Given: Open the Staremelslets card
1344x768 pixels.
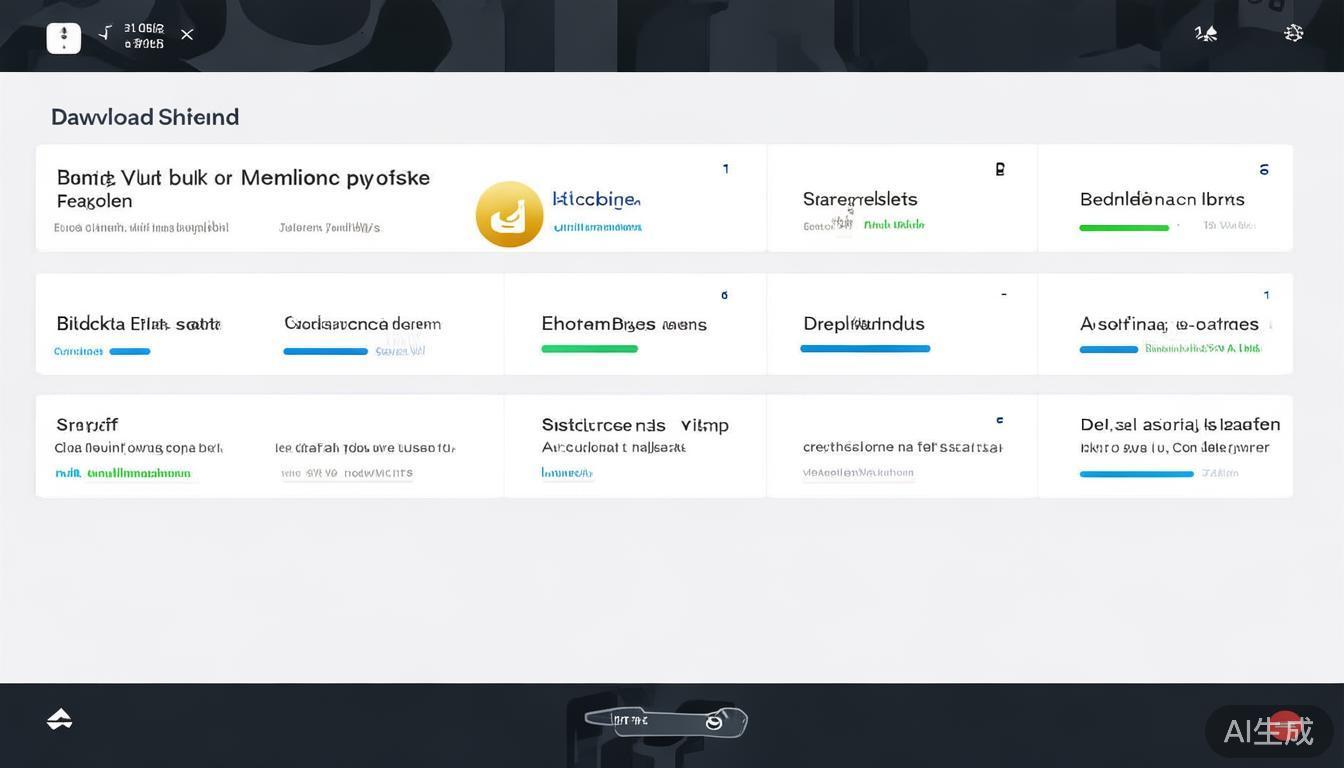Looking at the screenshot, I should pyautogui.click(x=860, y=199).
